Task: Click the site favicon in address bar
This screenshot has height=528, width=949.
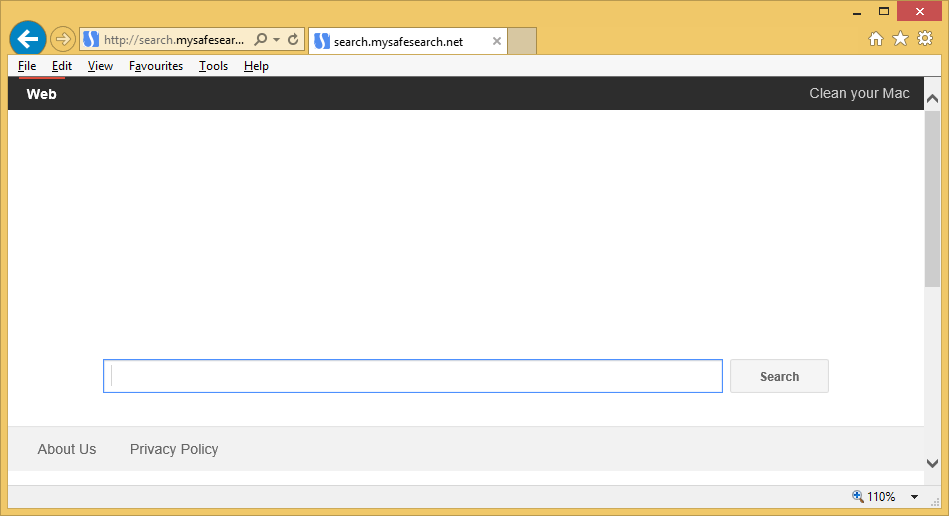Action: [91, 40]
